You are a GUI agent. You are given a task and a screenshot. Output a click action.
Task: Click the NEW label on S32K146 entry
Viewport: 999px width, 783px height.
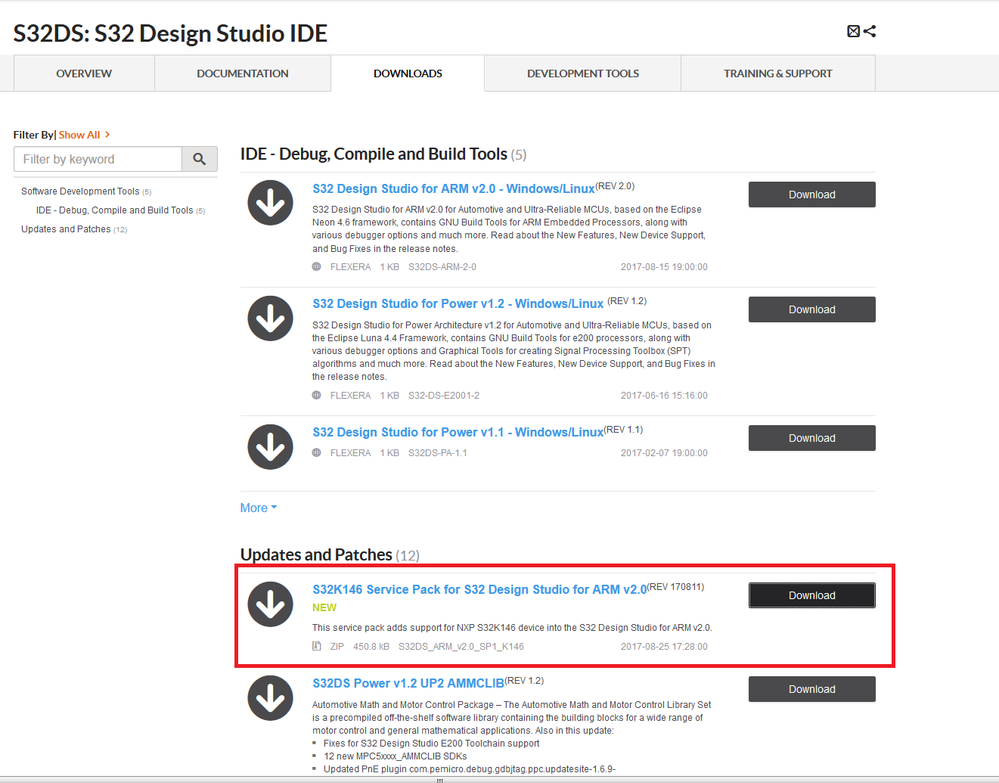(x=324, y=608)
